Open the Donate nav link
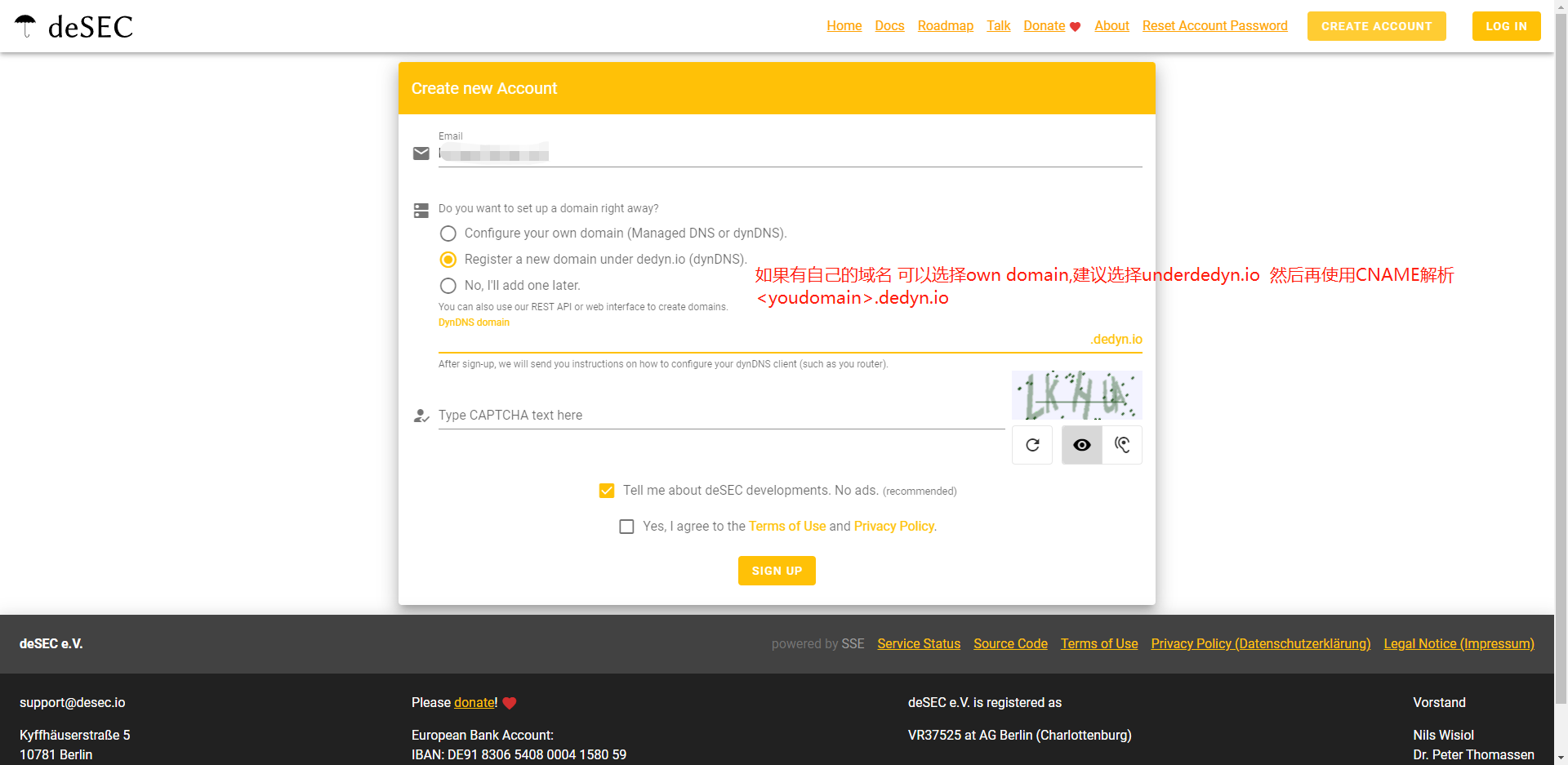 click(1045, 26)
